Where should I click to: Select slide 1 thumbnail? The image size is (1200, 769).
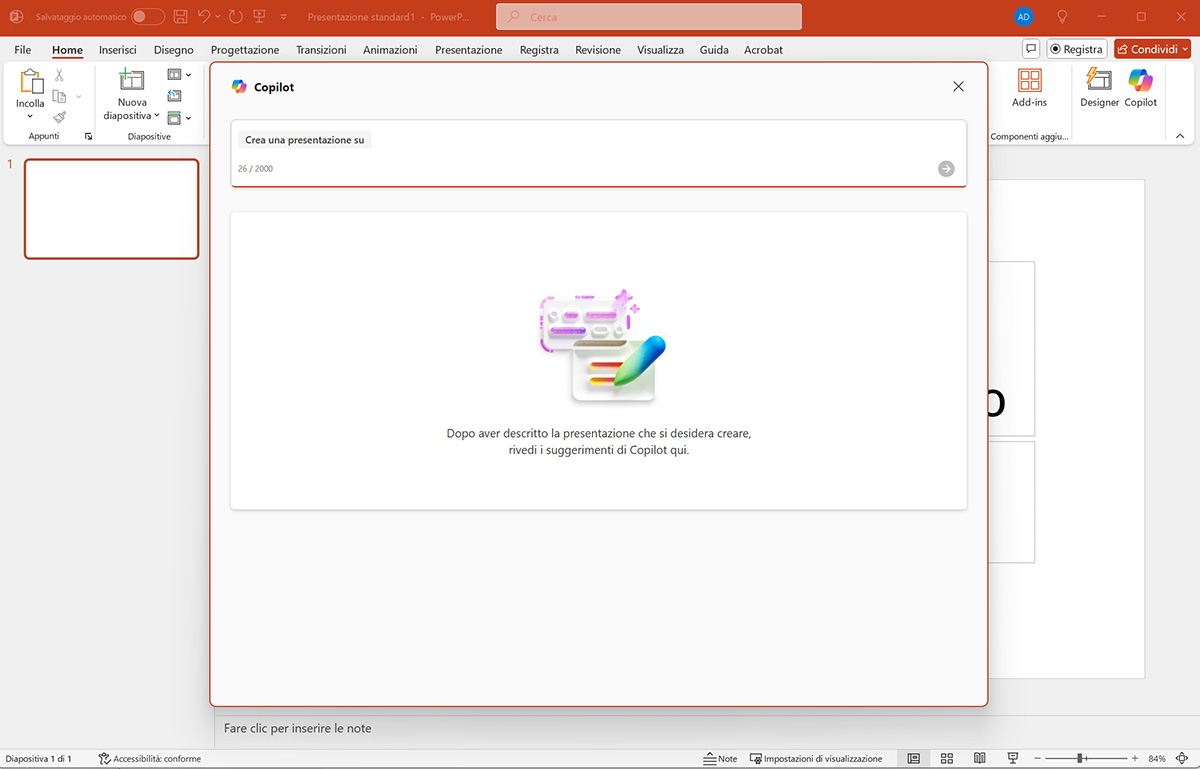coord(112,209)
